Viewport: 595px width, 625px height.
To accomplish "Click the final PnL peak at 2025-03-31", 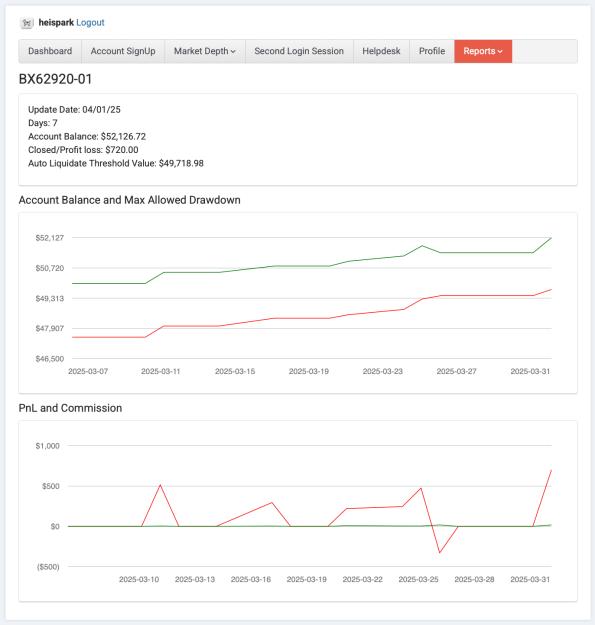I will coord(551,470).
